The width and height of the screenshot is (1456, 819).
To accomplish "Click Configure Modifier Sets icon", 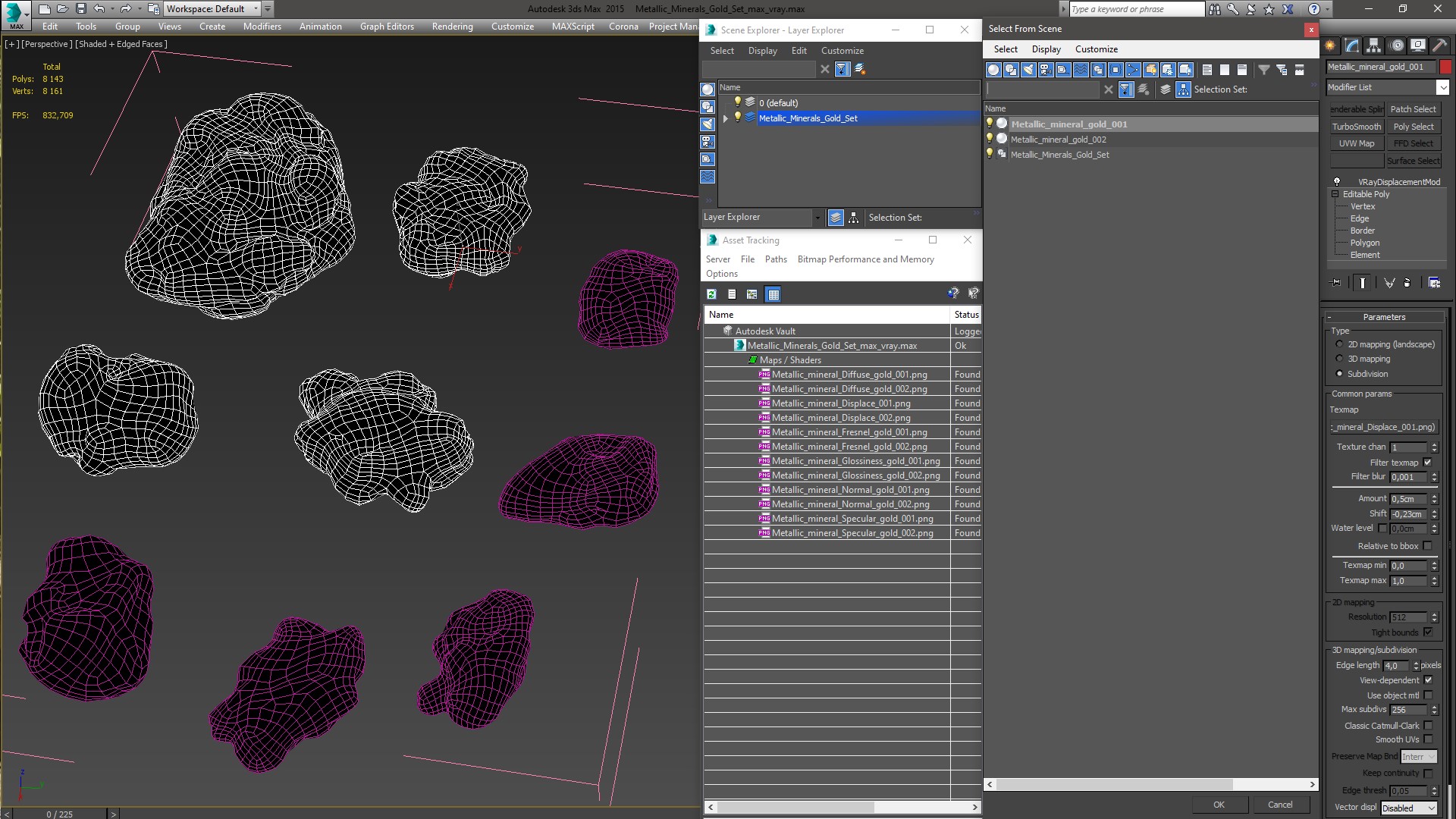I will 1435,283.
